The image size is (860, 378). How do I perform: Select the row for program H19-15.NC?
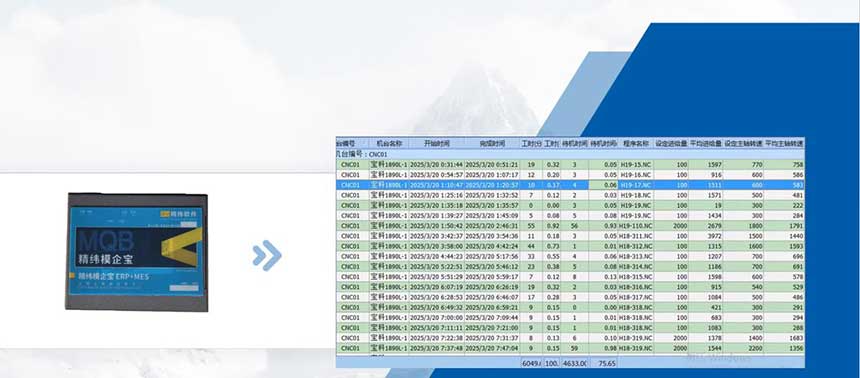[570, 165]
